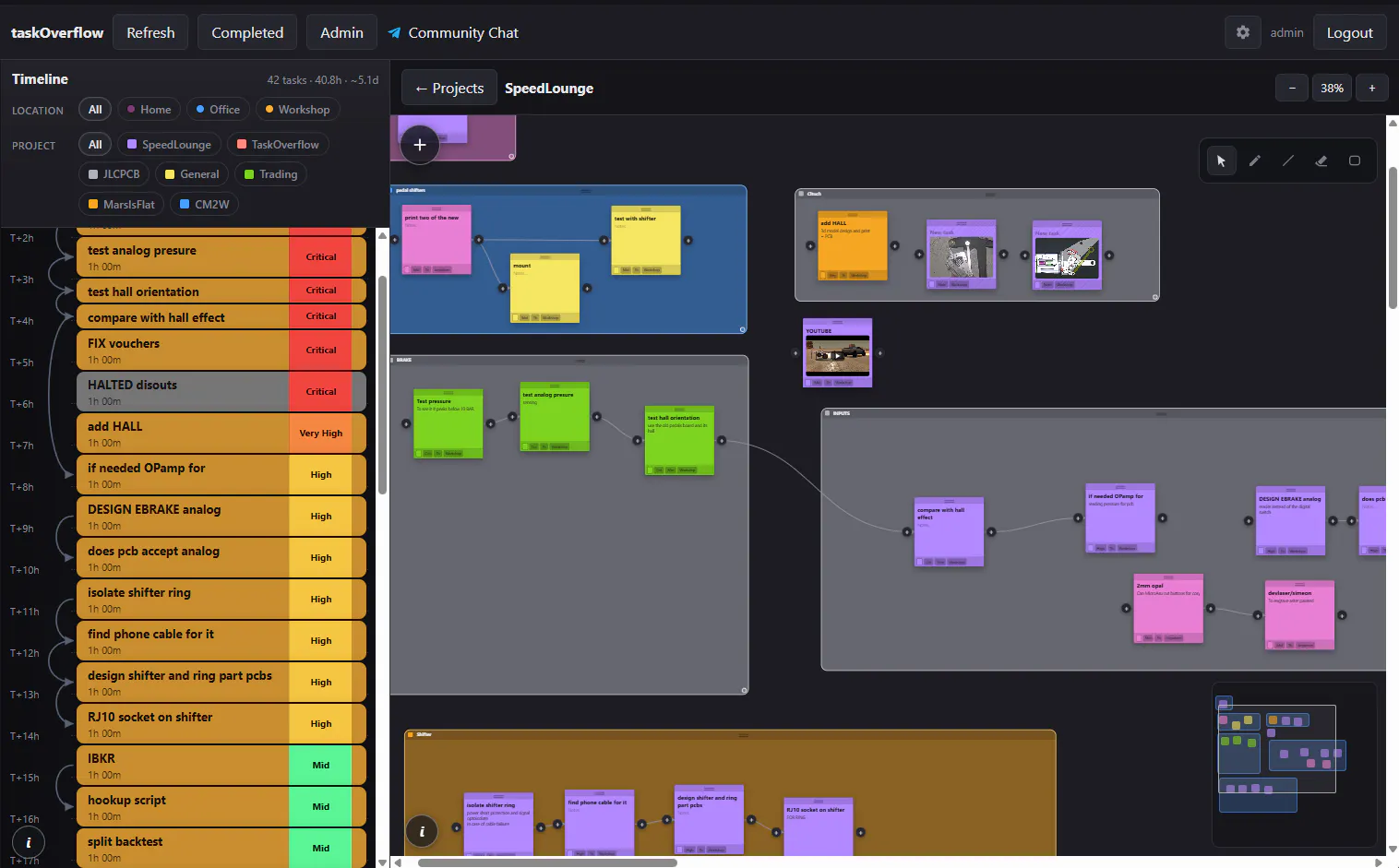Image resolution: width=1399 pixels, height=868 pixels.
Task: Tick checkbox on 'print two of the new' note
Action: (406, 269)
